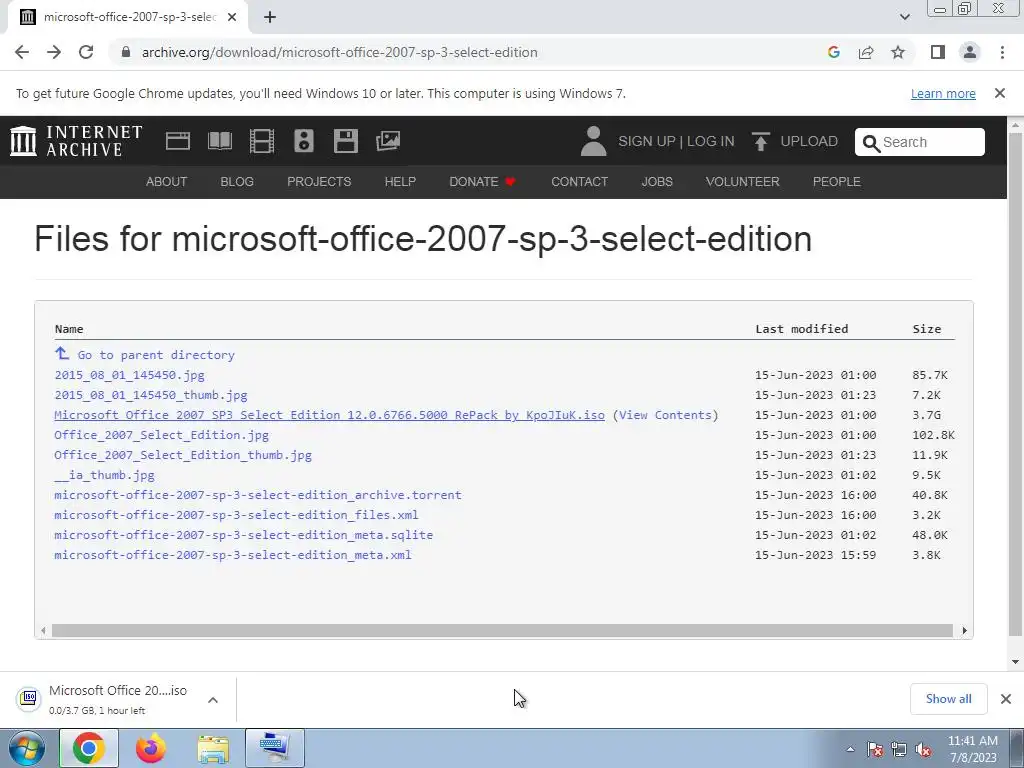Viewport: 1024px width, 768px height.
Task: Download the _archive.torrent file
Action: 258,495
